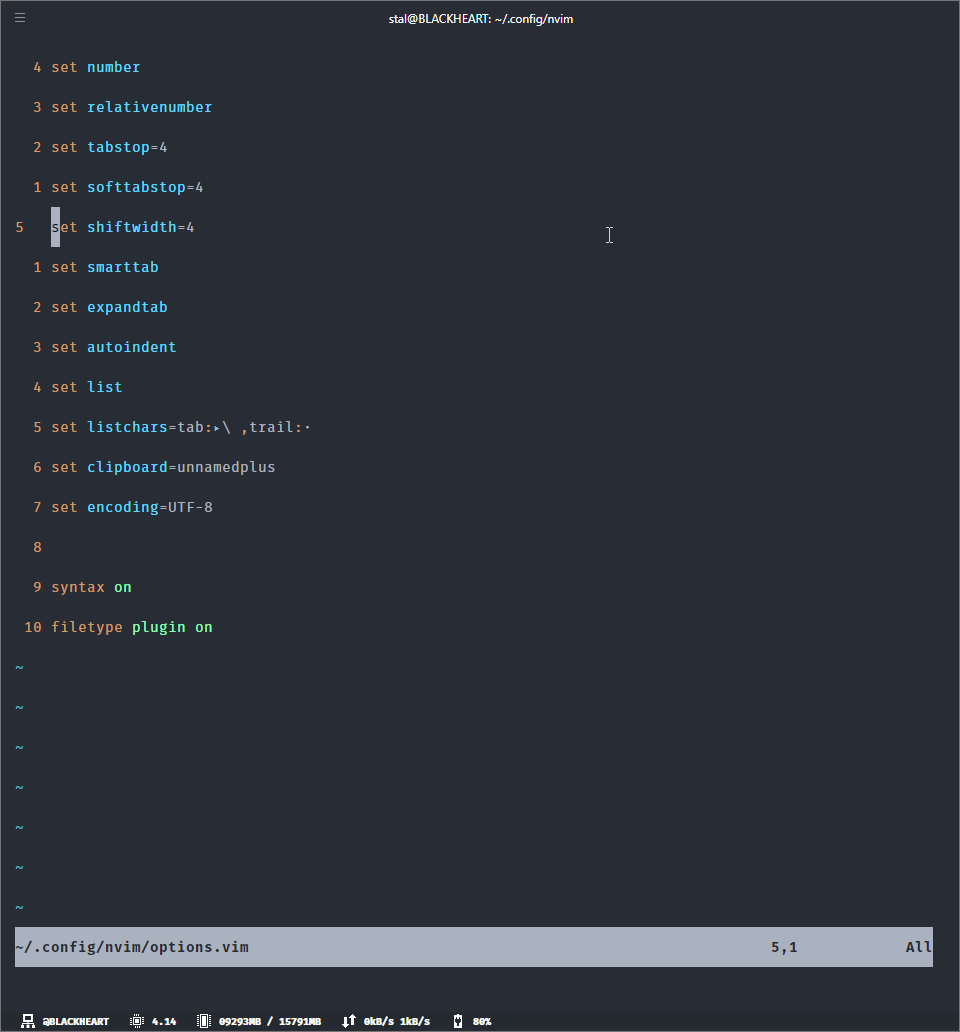This screenshot has width=960, height=1032.
Task: Click the 80% battery level text
Action: 482,1021
